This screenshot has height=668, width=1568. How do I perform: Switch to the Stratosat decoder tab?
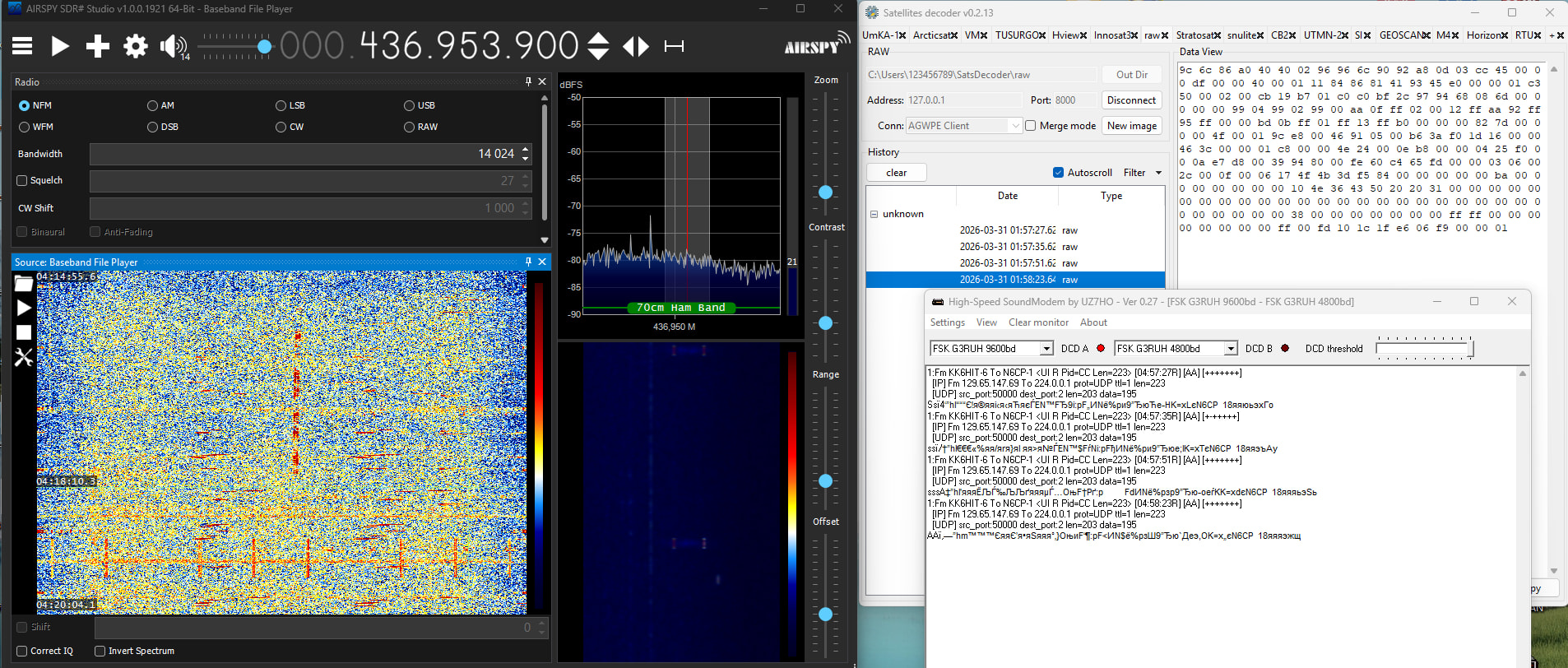(x=1195, y=35)
